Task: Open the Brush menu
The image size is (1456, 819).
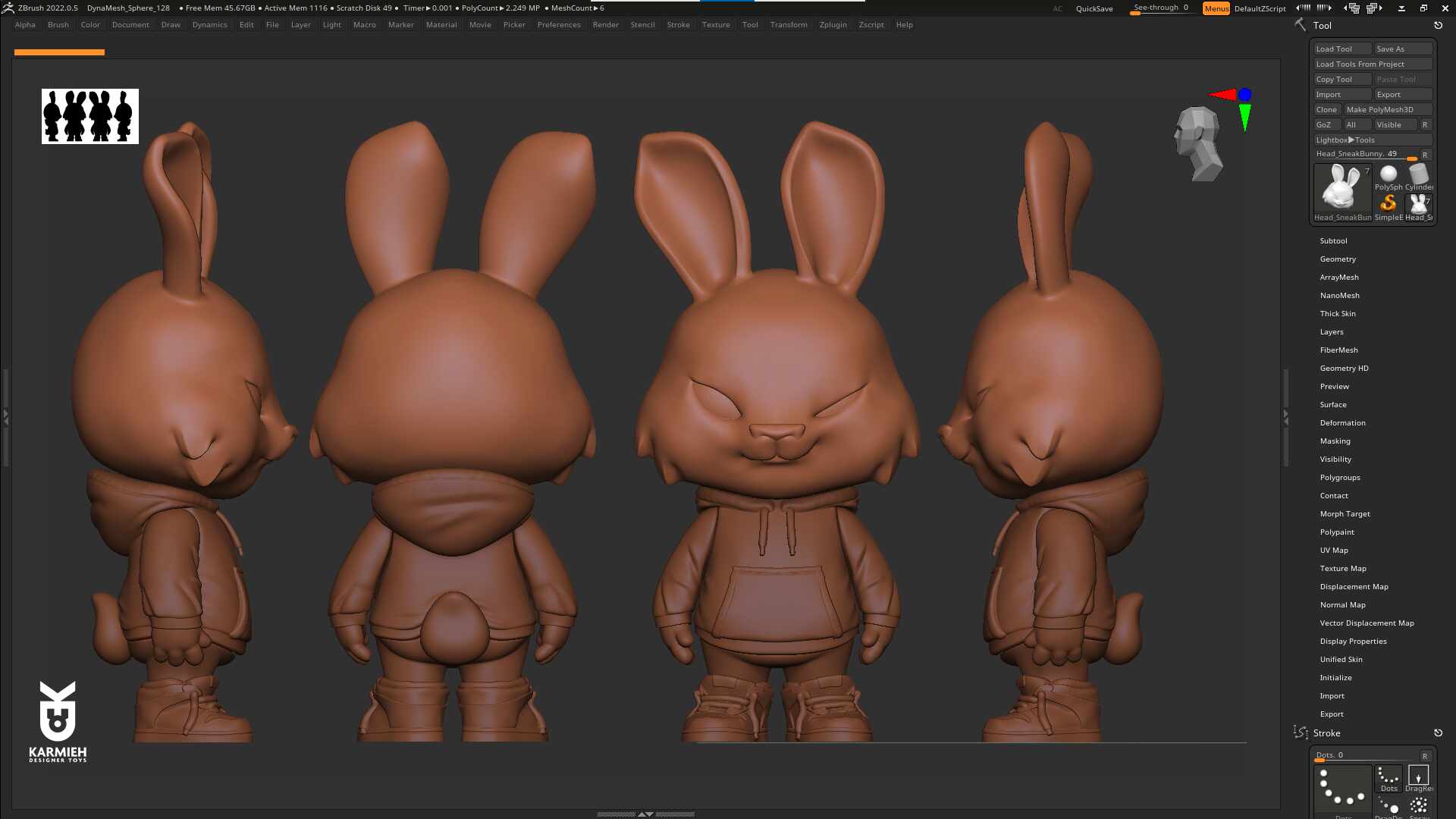Action: pos(58,25)
